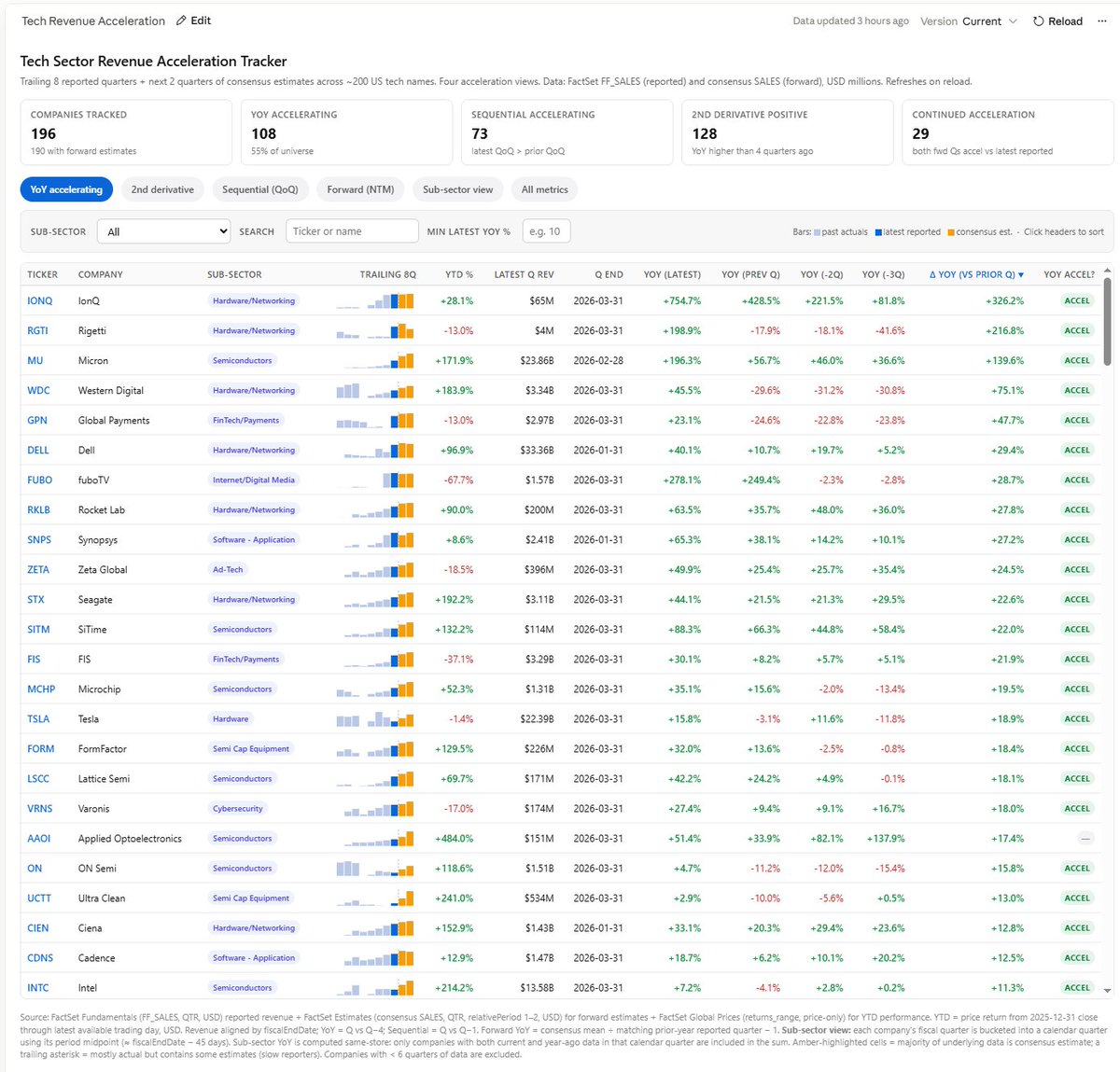Sort by Δ YoY (vs prior Q) header
Viewport: 1120px width, 1072px height.
[976, 274]
